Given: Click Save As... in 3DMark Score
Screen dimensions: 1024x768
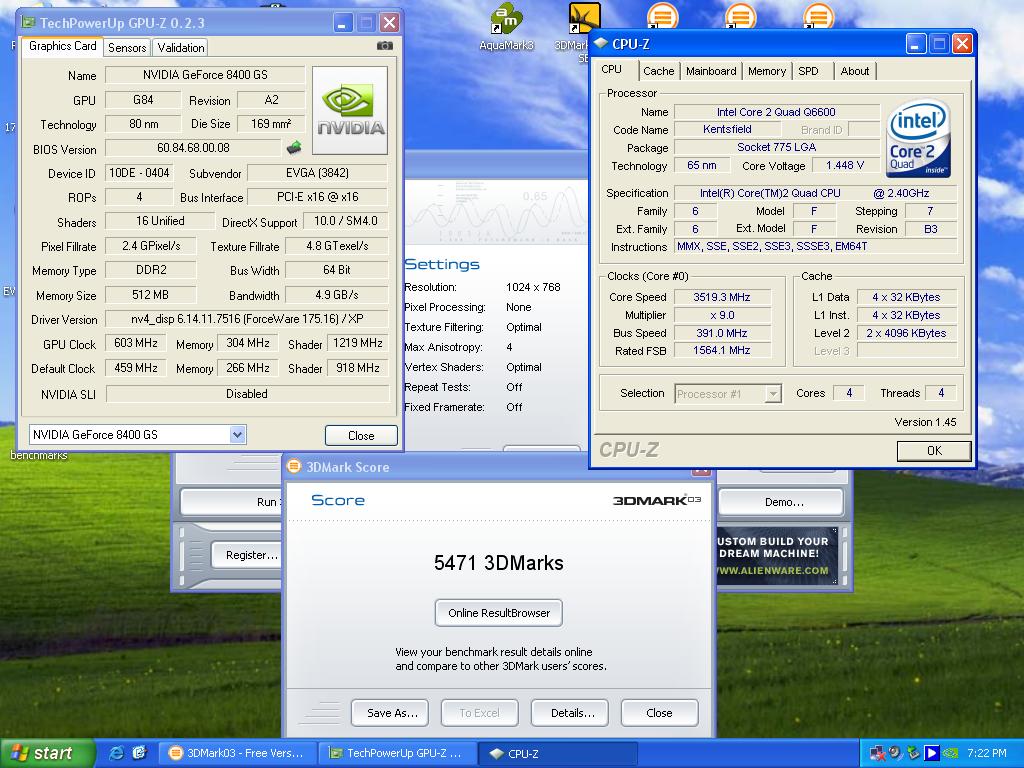Looking at the screenshot, I should [x=390, y=712].
